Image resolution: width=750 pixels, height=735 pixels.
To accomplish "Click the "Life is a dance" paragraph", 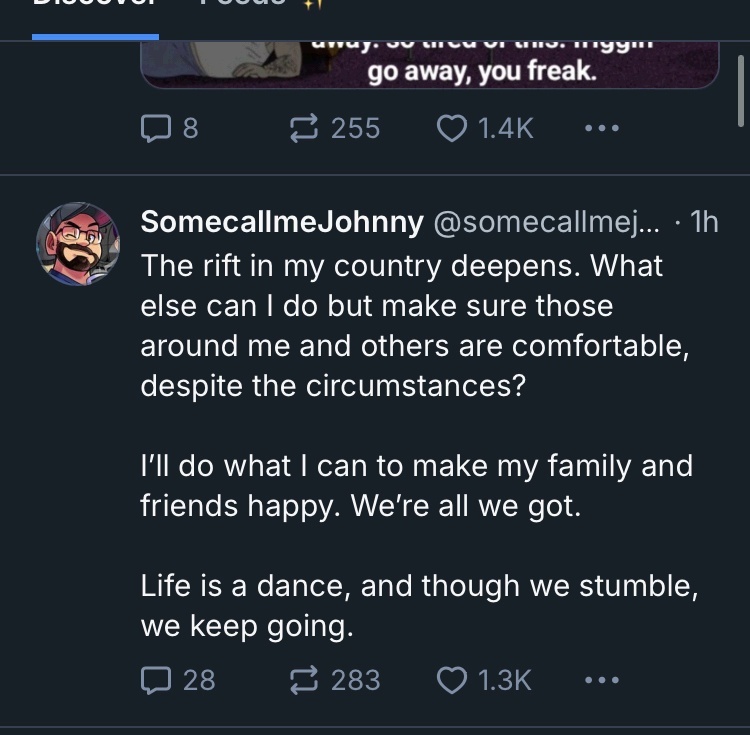I will pos(419,606).
